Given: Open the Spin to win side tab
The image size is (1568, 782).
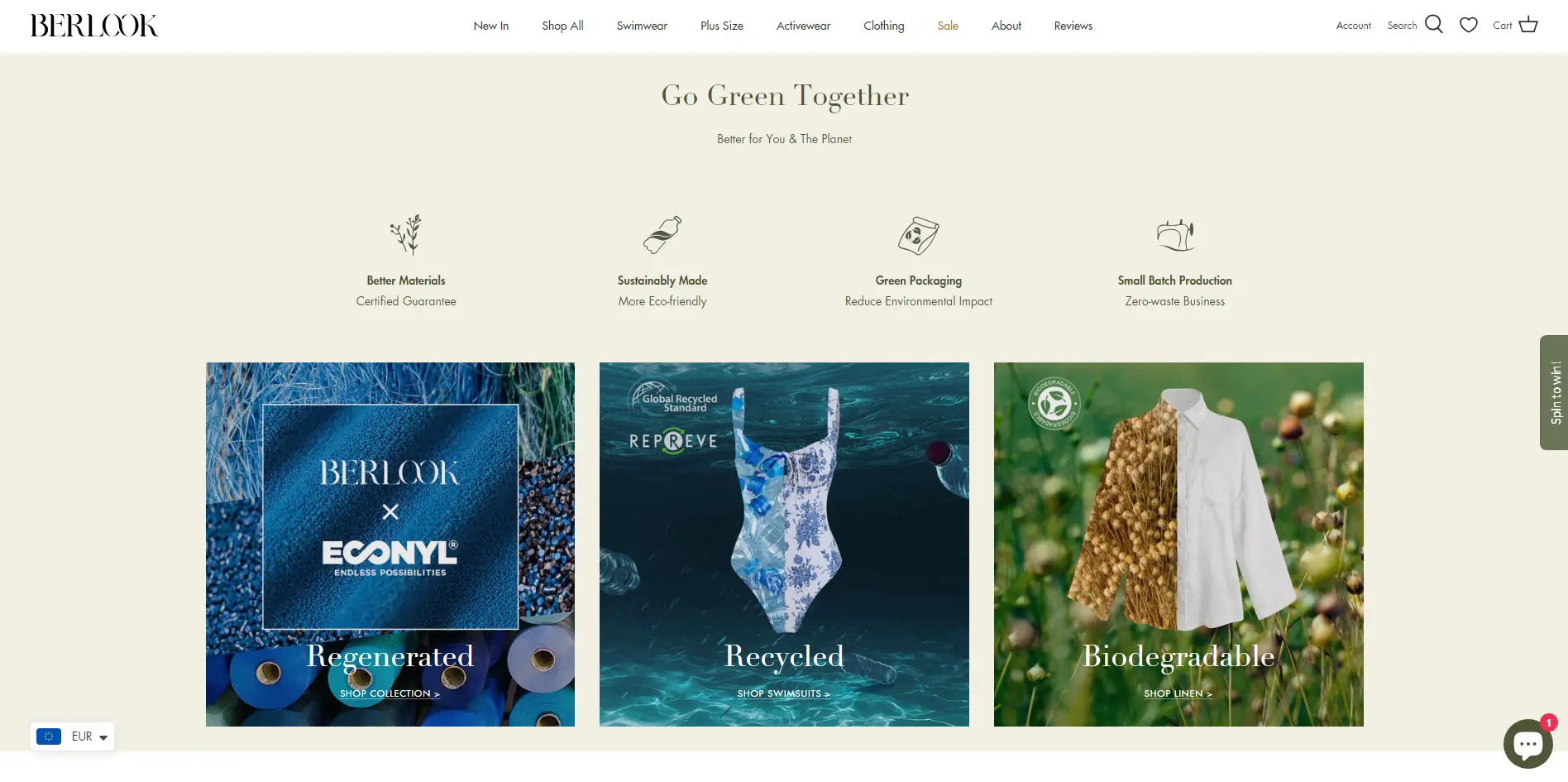Looking at the screenshot, I should pyautogui.click(x=1555, y=392).
